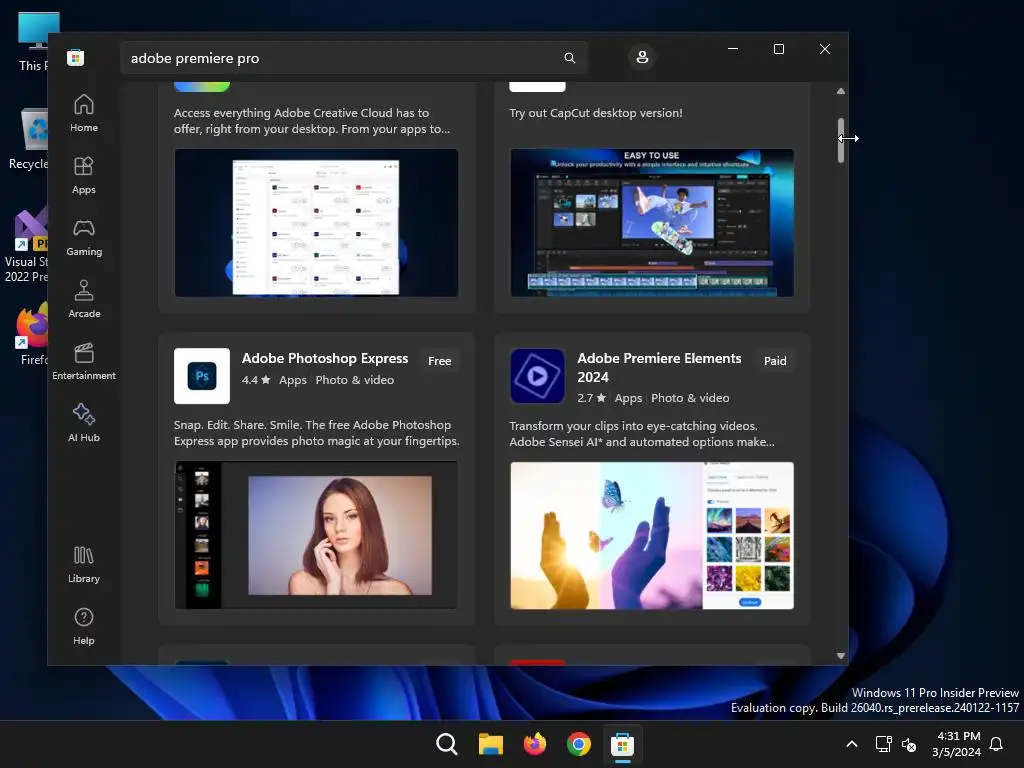This screenshot has width=1024, height=768.
Task: Launch Google Chrome from the taskbar
Action: (x=579, y=744)
